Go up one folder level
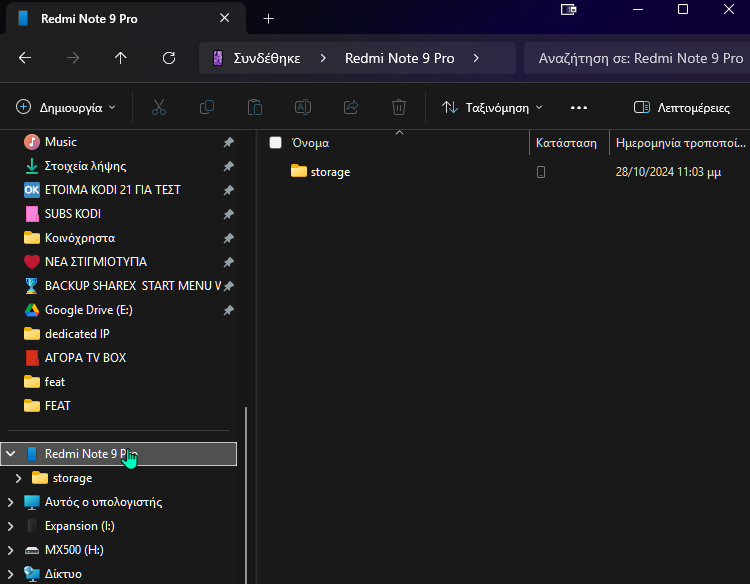The image size is (750, 584). (x=121, y=58)
